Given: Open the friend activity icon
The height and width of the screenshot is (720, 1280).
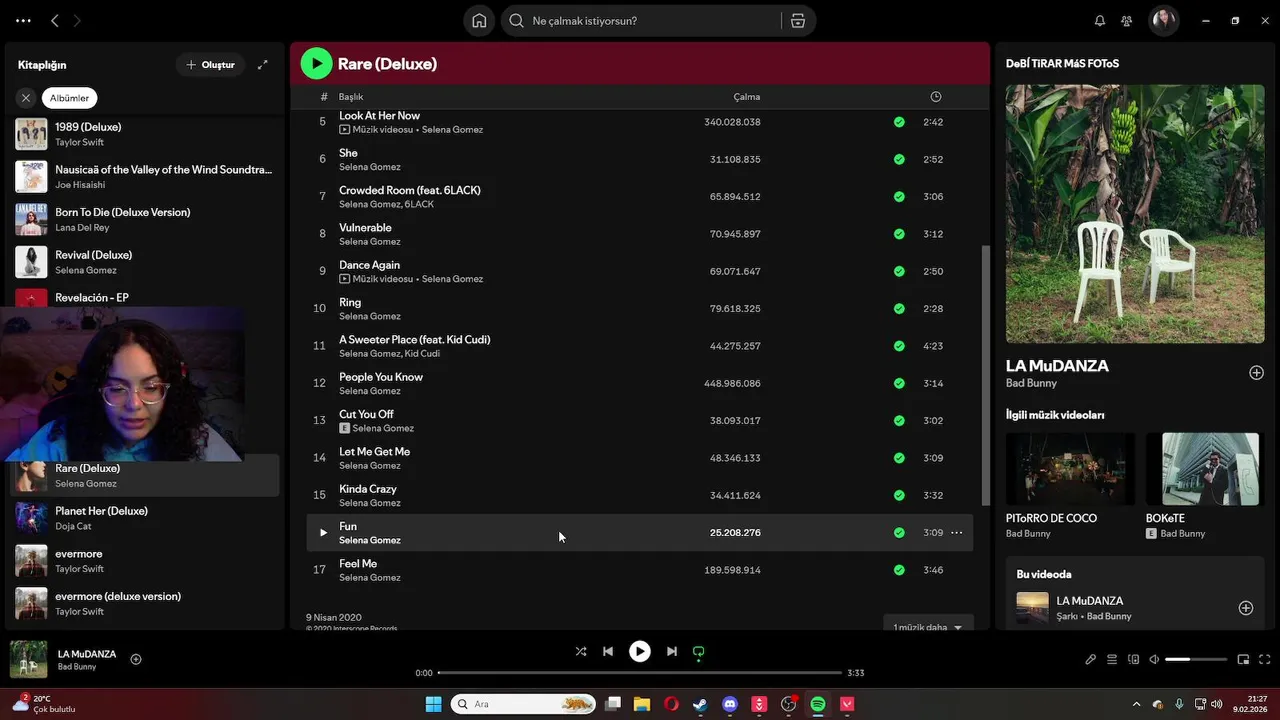Looking at the screenshot, I should [x=1127, y=21].
